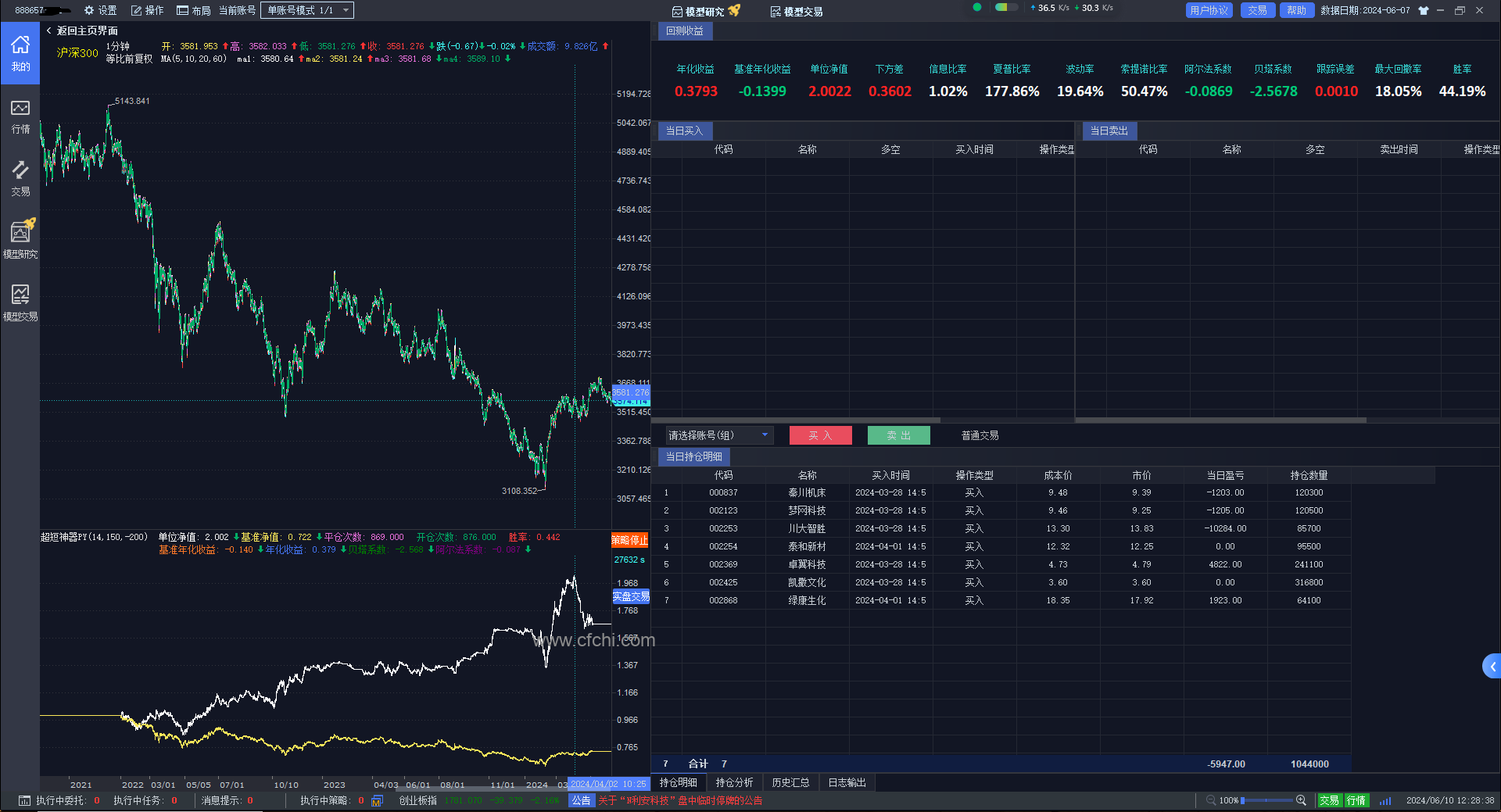Click the green 行情 status indicator

(1356, 800)
